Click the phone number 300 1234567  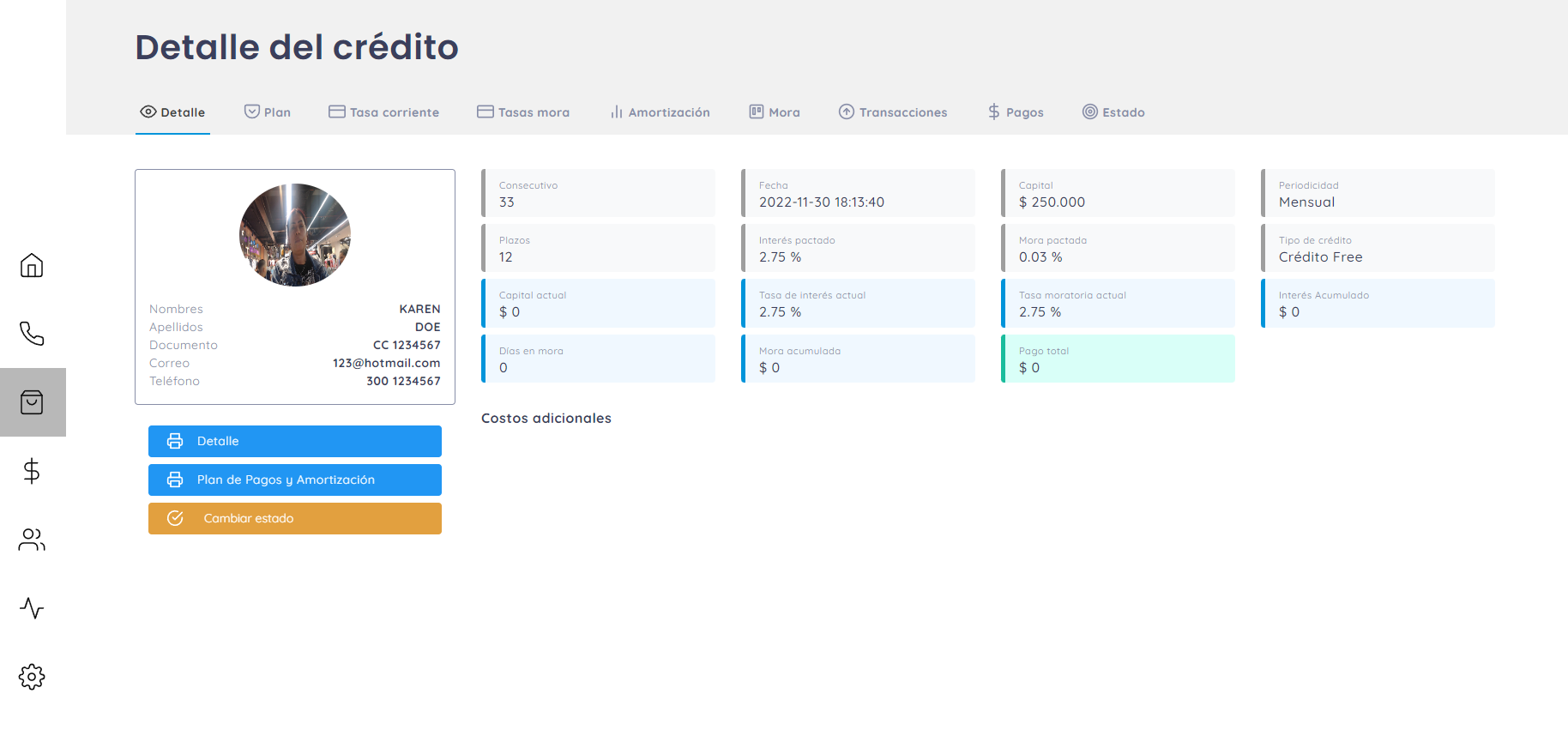click(403, 381)
